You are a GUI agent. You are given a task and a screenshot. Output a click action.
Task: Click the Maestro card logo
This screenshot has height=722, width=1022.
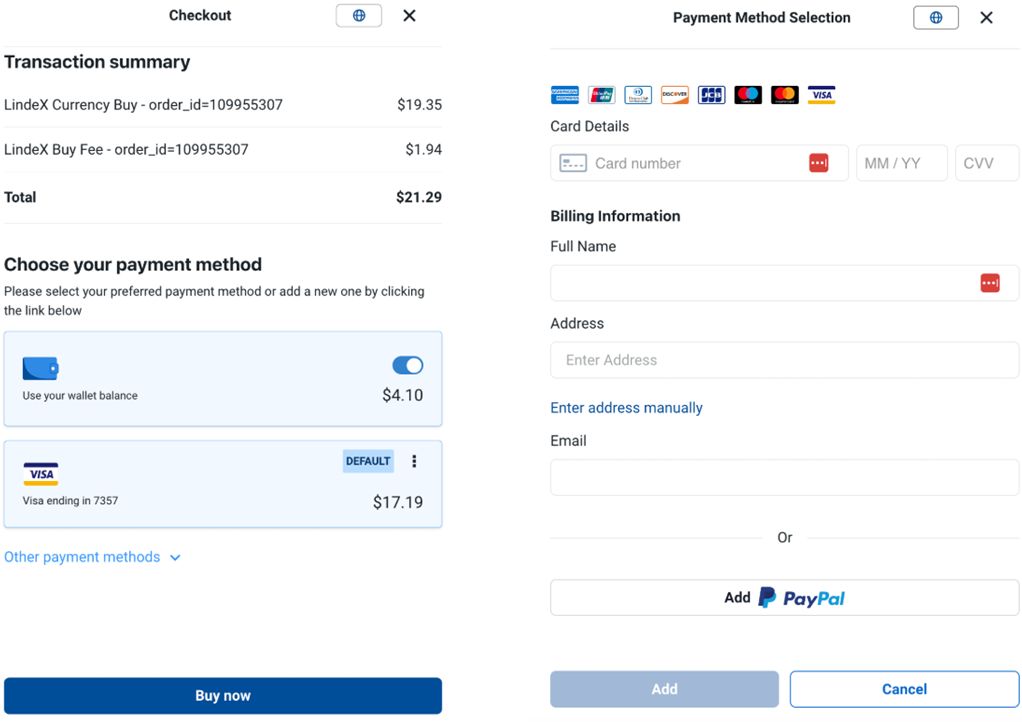tap(748, 95)
